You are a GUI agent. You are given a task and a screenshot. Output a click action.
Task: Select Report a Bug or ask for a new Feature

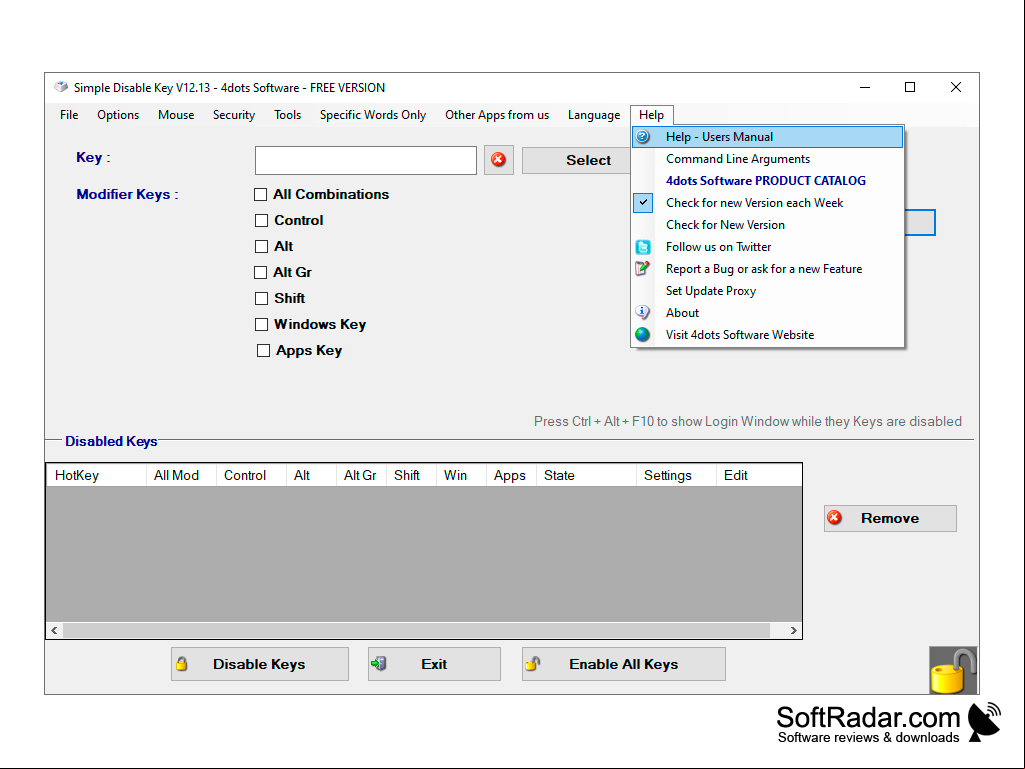point(767,269)
